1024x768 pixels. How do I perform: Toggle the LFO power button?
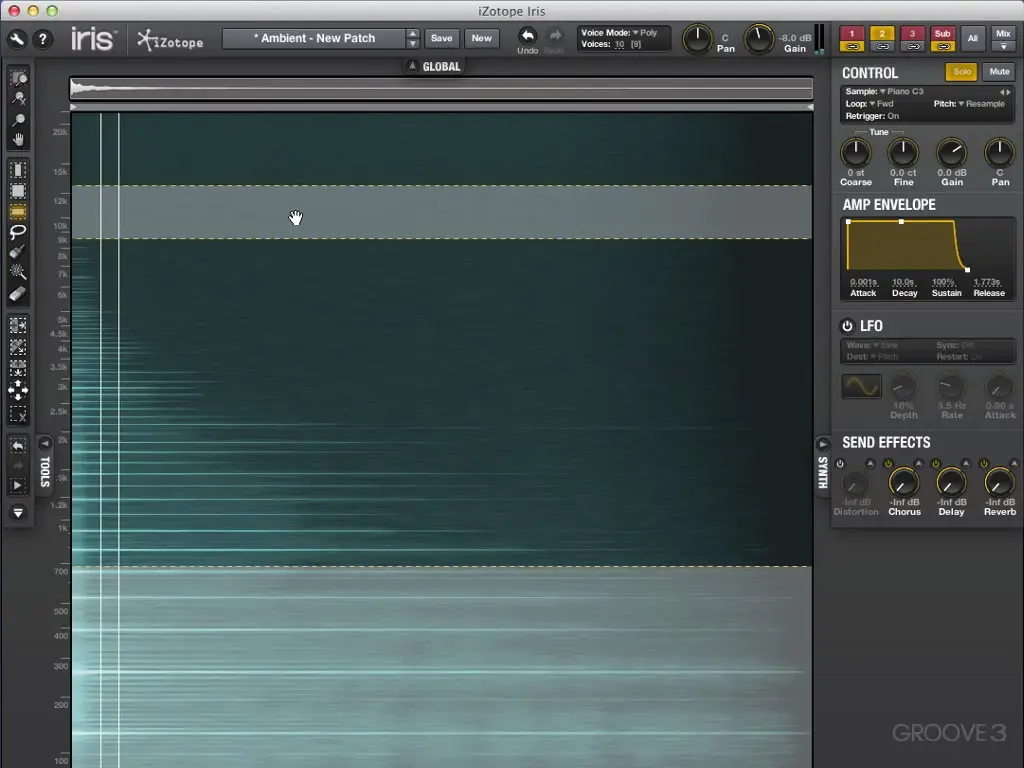coord(848,326)
